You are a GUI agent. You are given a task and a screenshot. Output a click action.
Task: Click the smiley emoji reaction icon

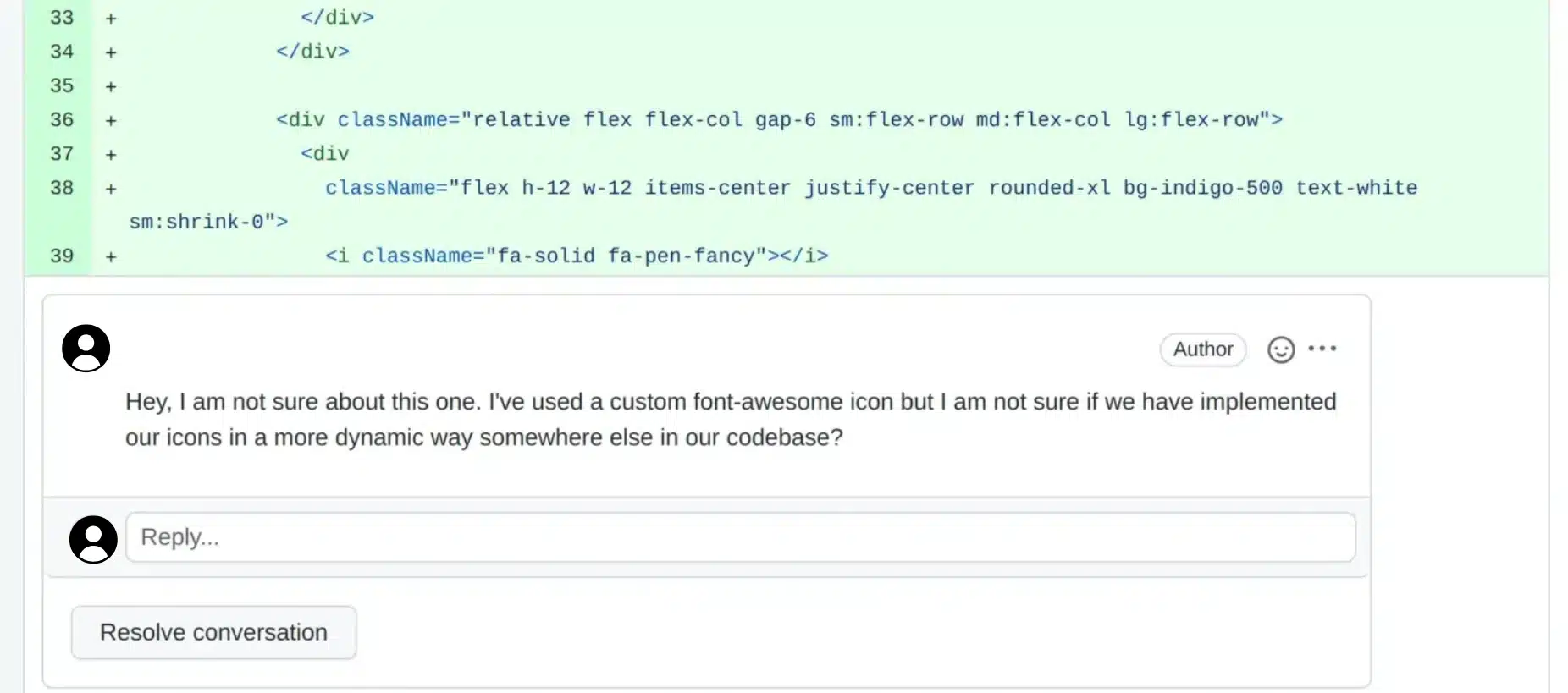(1281, 349)
